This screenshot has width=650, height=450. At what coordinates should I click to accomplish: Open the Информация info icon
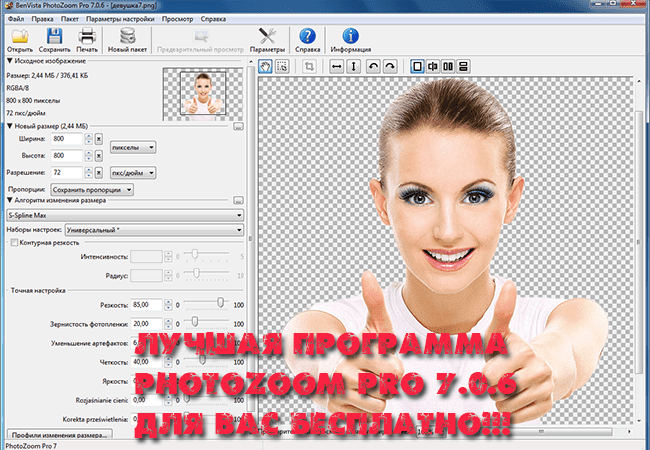351,36
